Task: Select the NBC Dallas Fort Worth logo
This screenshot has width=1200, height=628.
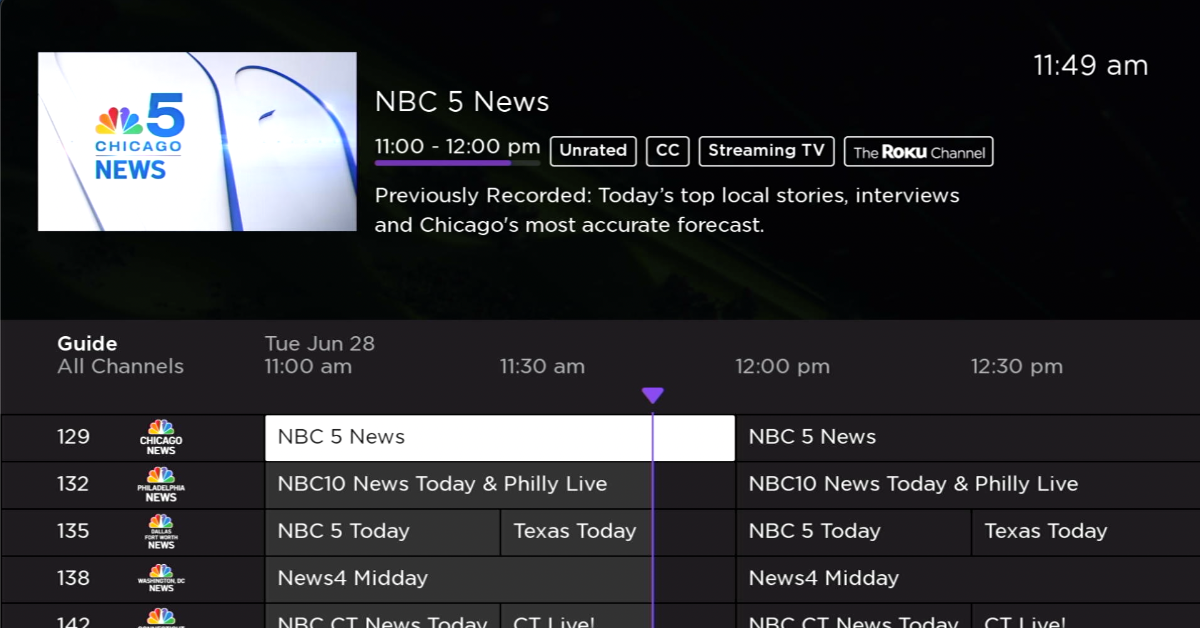Action: 161,532
